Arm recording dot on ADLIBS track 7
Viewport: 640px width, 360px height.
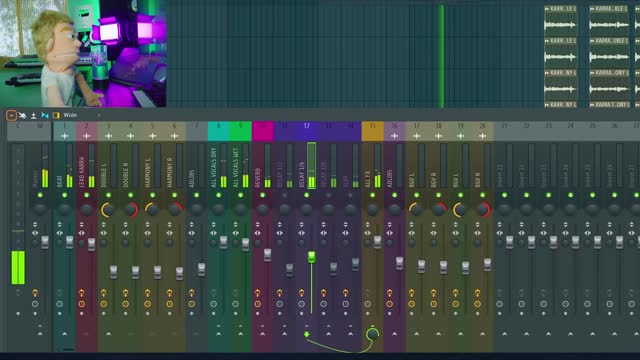click(191, 314)
